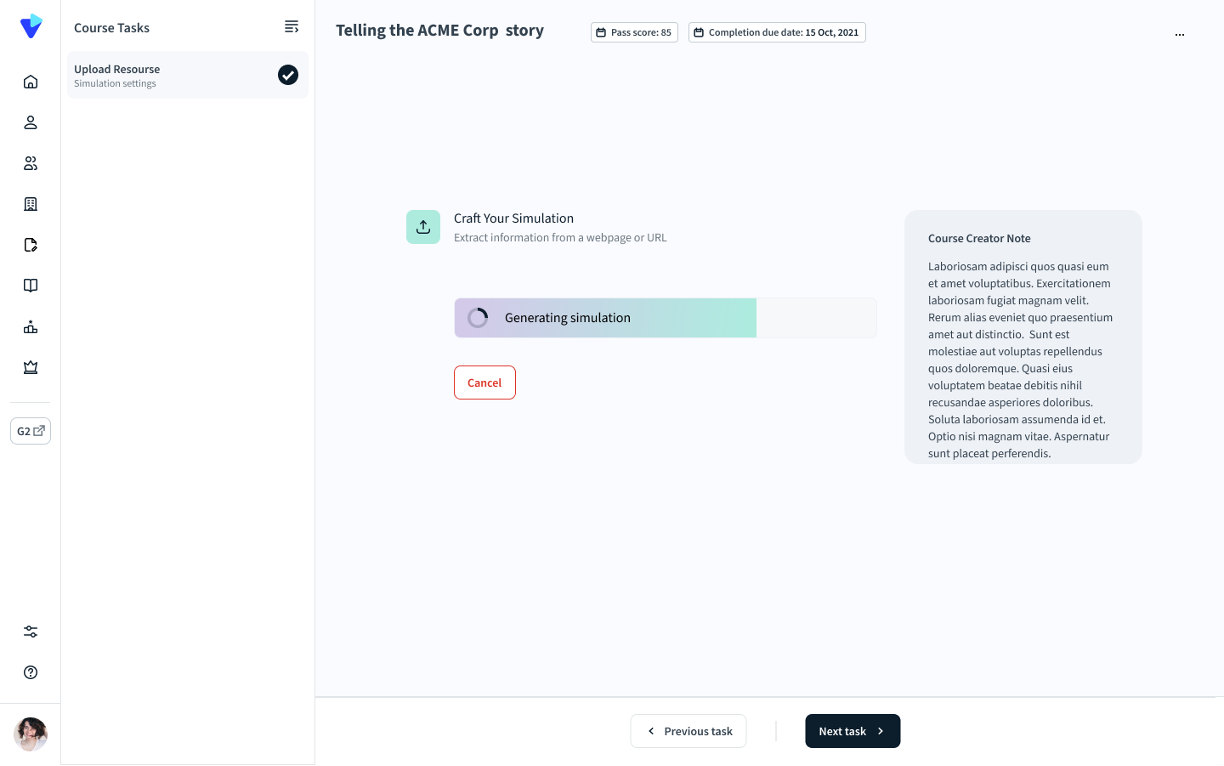Screen dimensions: 1224x766
Task: Open the three-dot more options menu
Action: click(x=1180, y=34)
